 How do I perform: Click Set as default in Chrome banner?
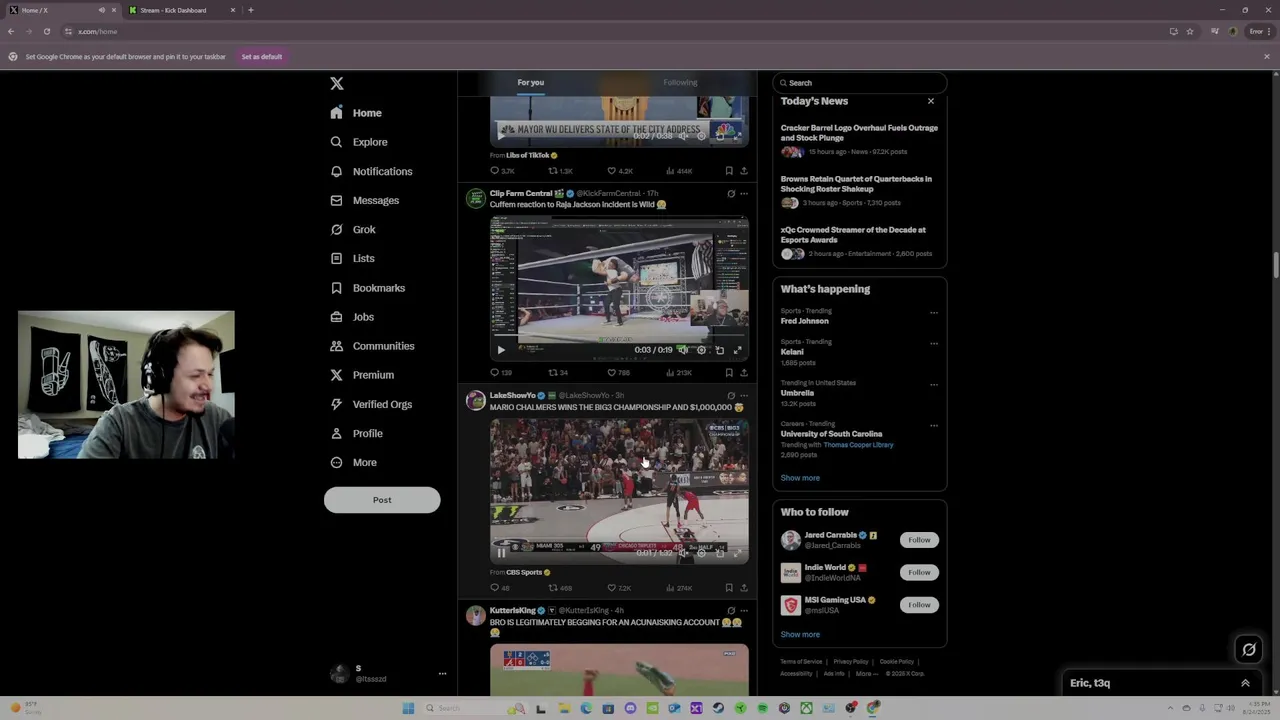pyautogui.click(x=262, y=57)
